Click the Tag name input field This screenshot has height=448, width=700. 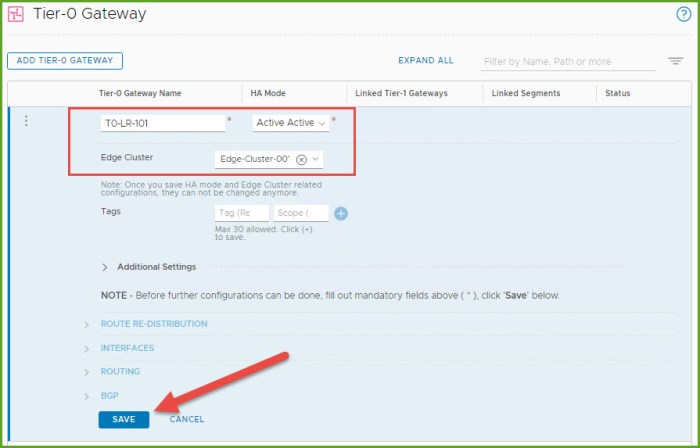[242, 213]
